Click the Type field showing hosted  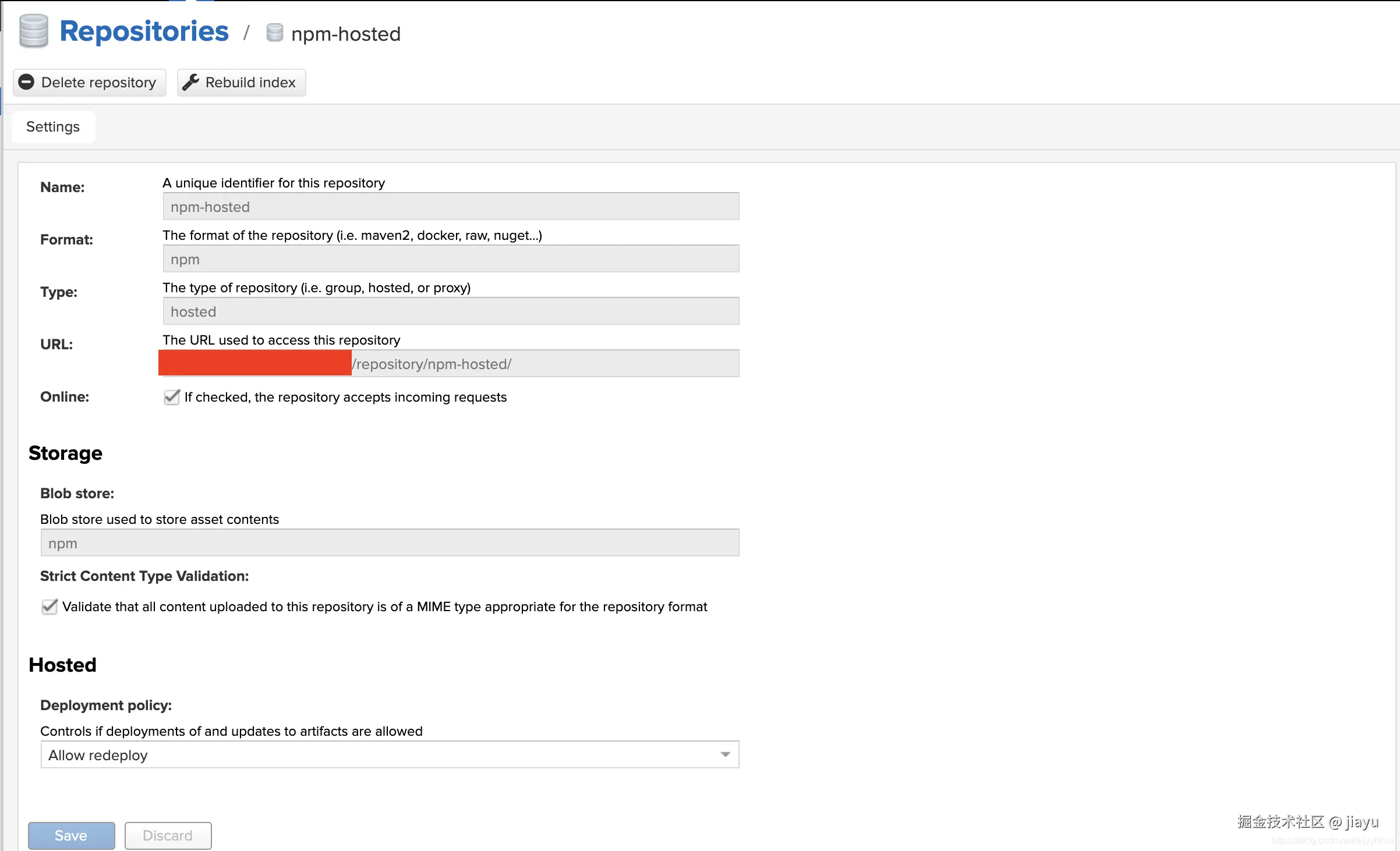click(451, 311)
